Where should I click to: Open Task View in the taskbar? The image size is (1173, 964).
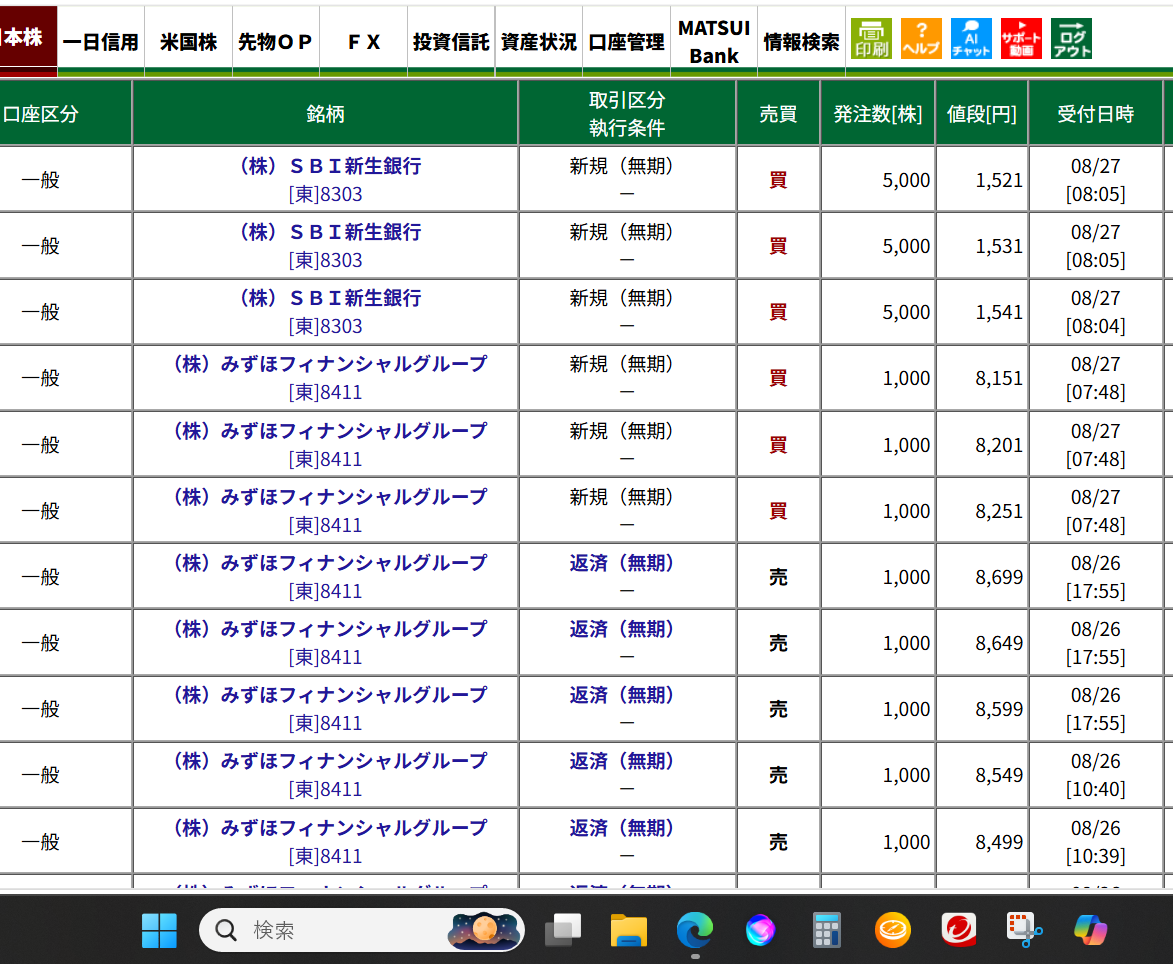coord(563,930)
